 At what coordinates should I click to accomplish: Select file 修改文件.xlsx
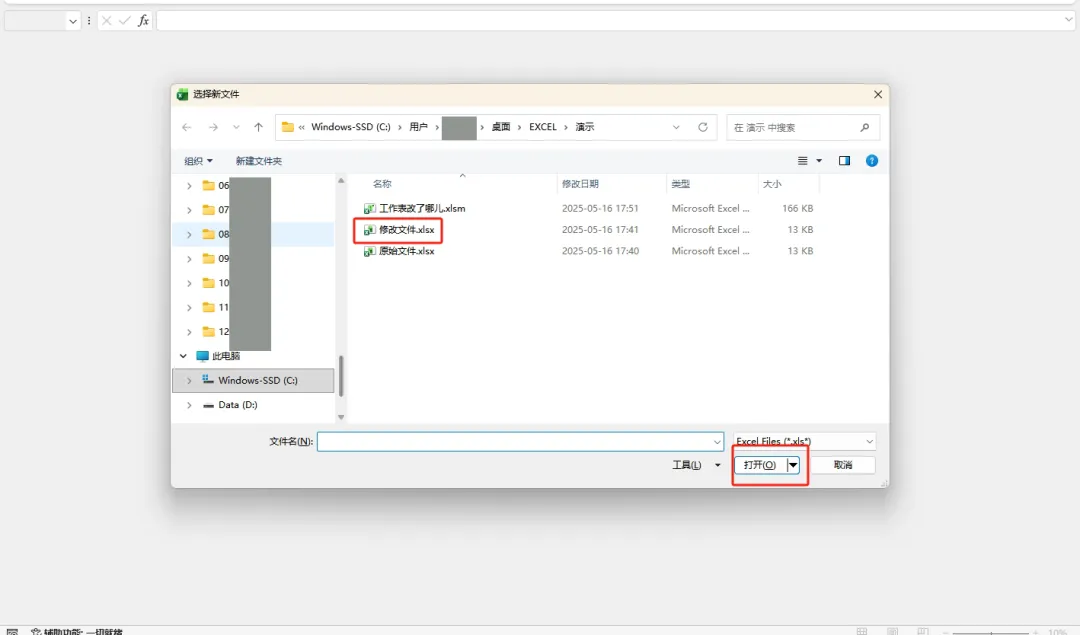(406, 230)
